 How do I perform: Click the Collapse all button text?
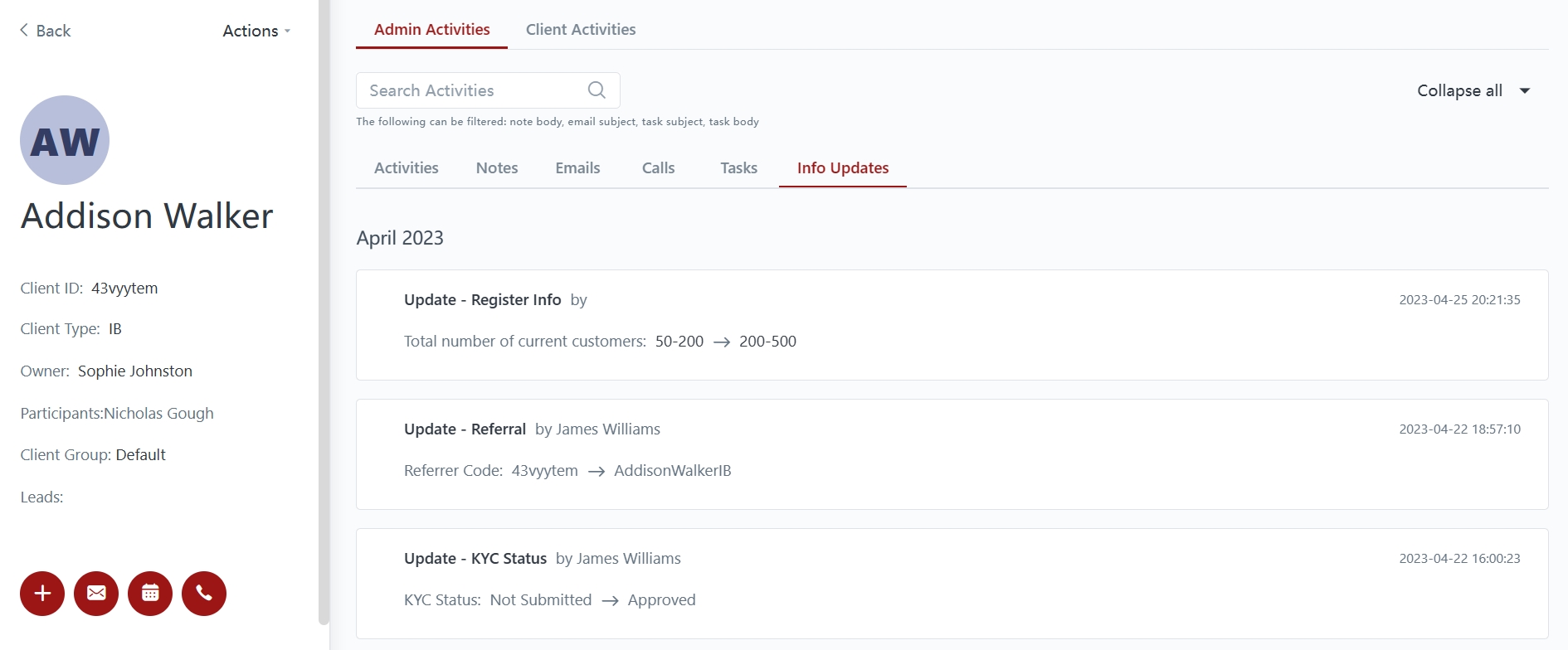pyautogui.click(x=1459, y=91)
